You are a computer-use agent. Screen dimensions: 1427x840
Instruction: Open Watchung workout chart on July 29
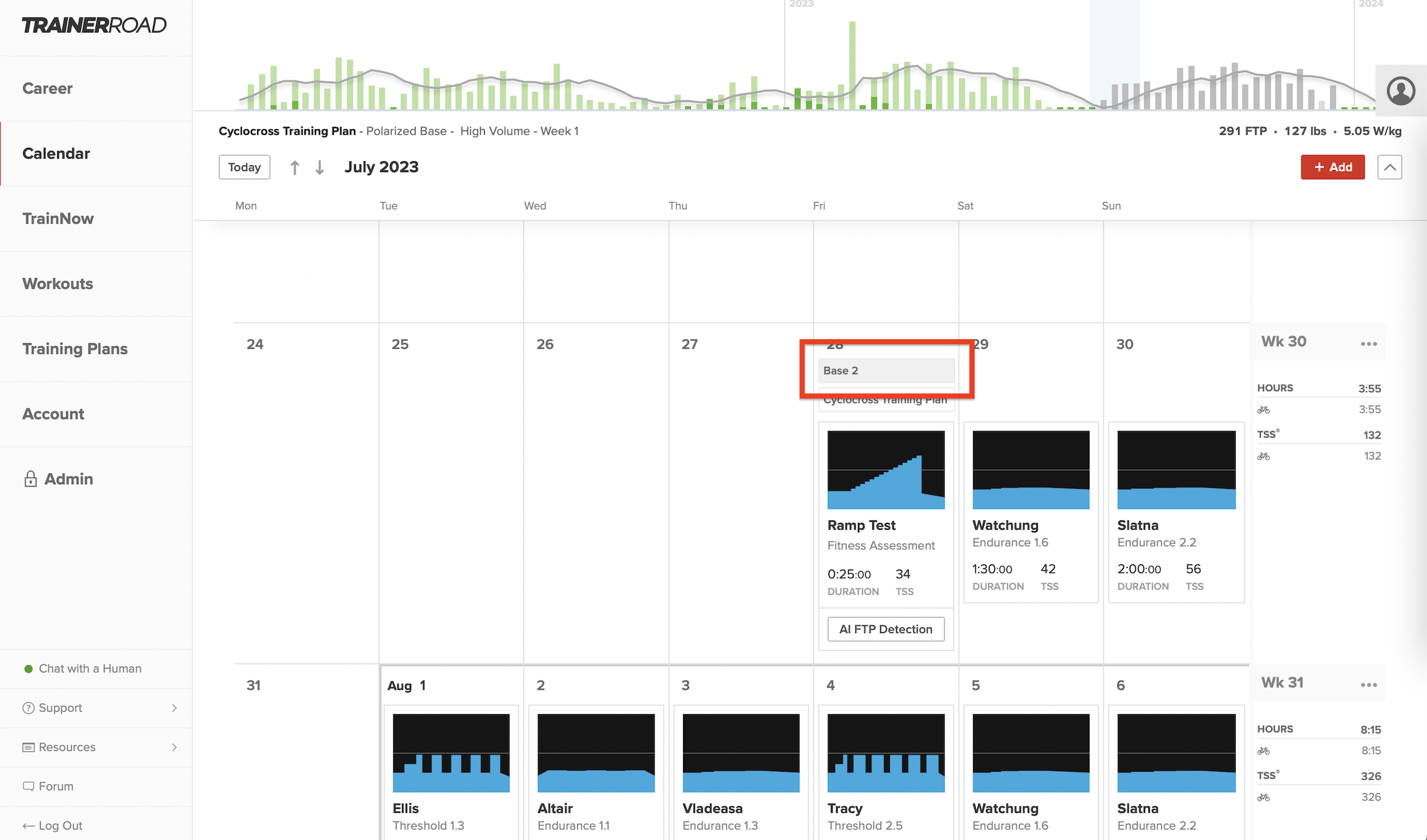[x=1031, y=470]
